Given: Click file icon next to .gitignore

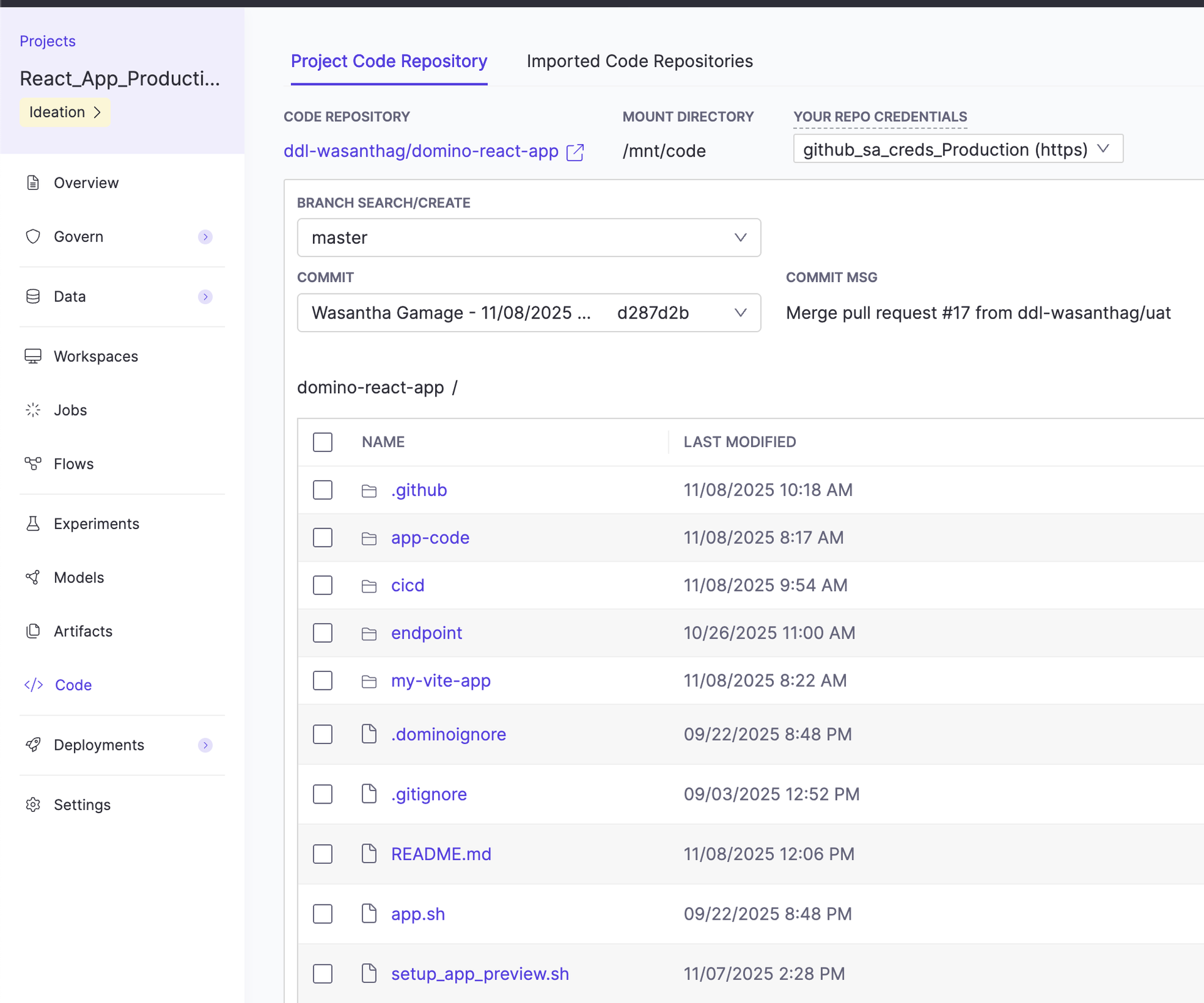Looking at the screenshot, I should pos(369,794).
